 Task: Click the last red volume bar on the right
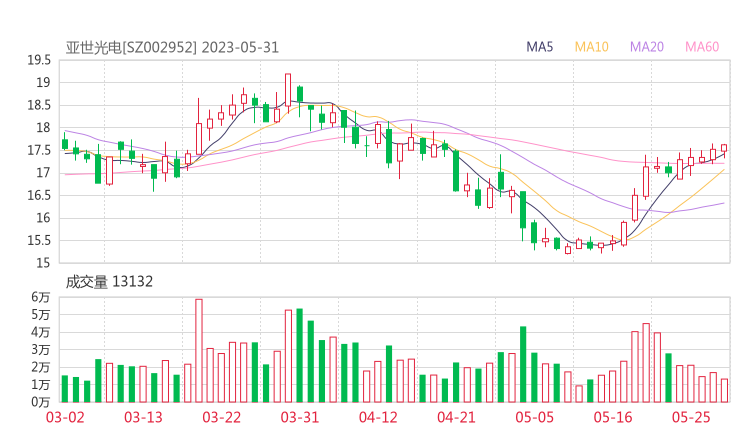tap(724, 390)
